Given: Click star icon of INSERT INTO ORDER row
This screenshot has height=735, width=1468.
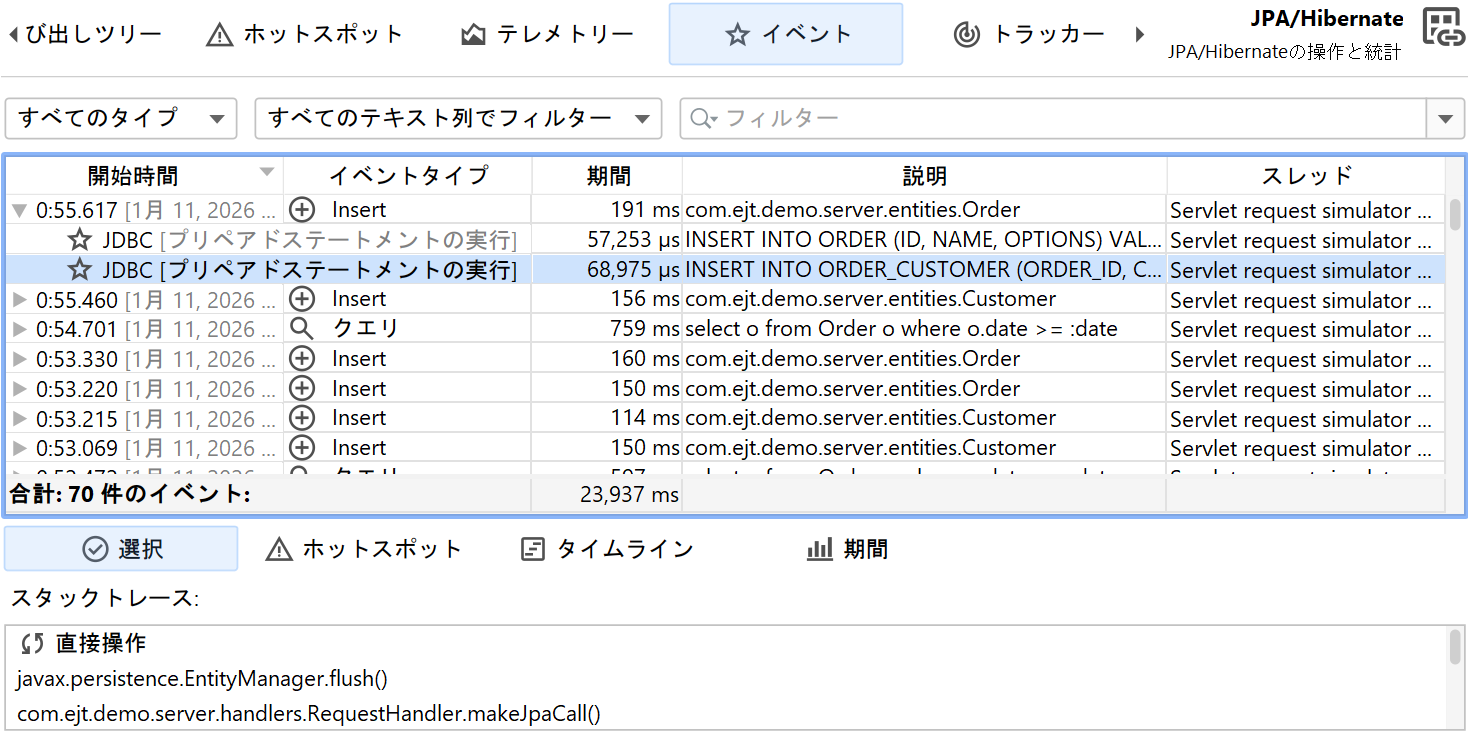Looking at the screenshot, I should [80, 240].
